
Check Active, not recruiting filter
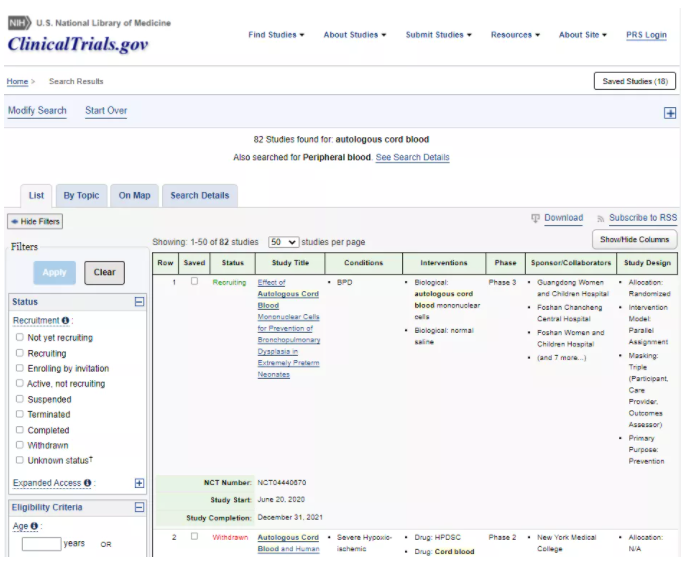(x=19, y=383)
